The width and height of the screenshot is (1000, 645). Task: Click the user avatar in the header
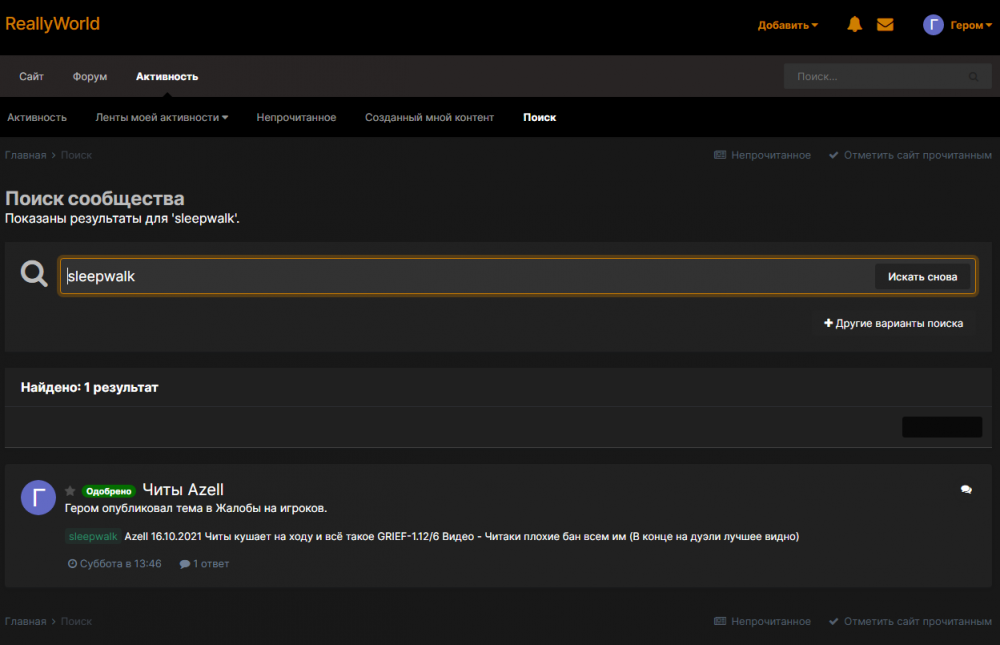tap(933, 25)
